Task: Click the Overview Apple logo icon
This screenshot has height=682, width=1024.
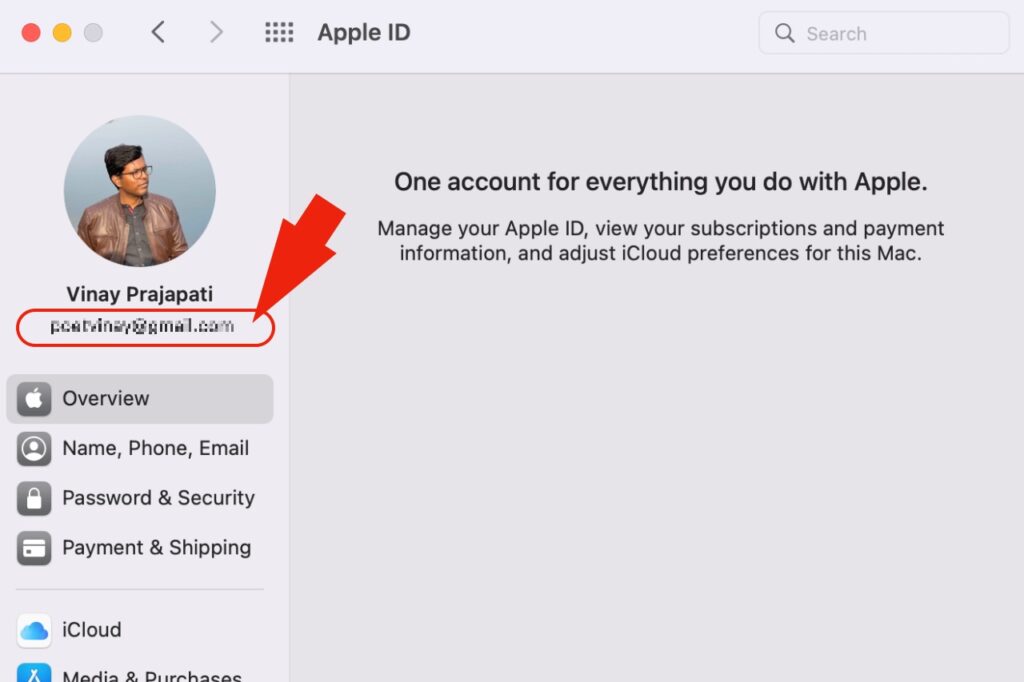Action: click(x=34, y=398)
